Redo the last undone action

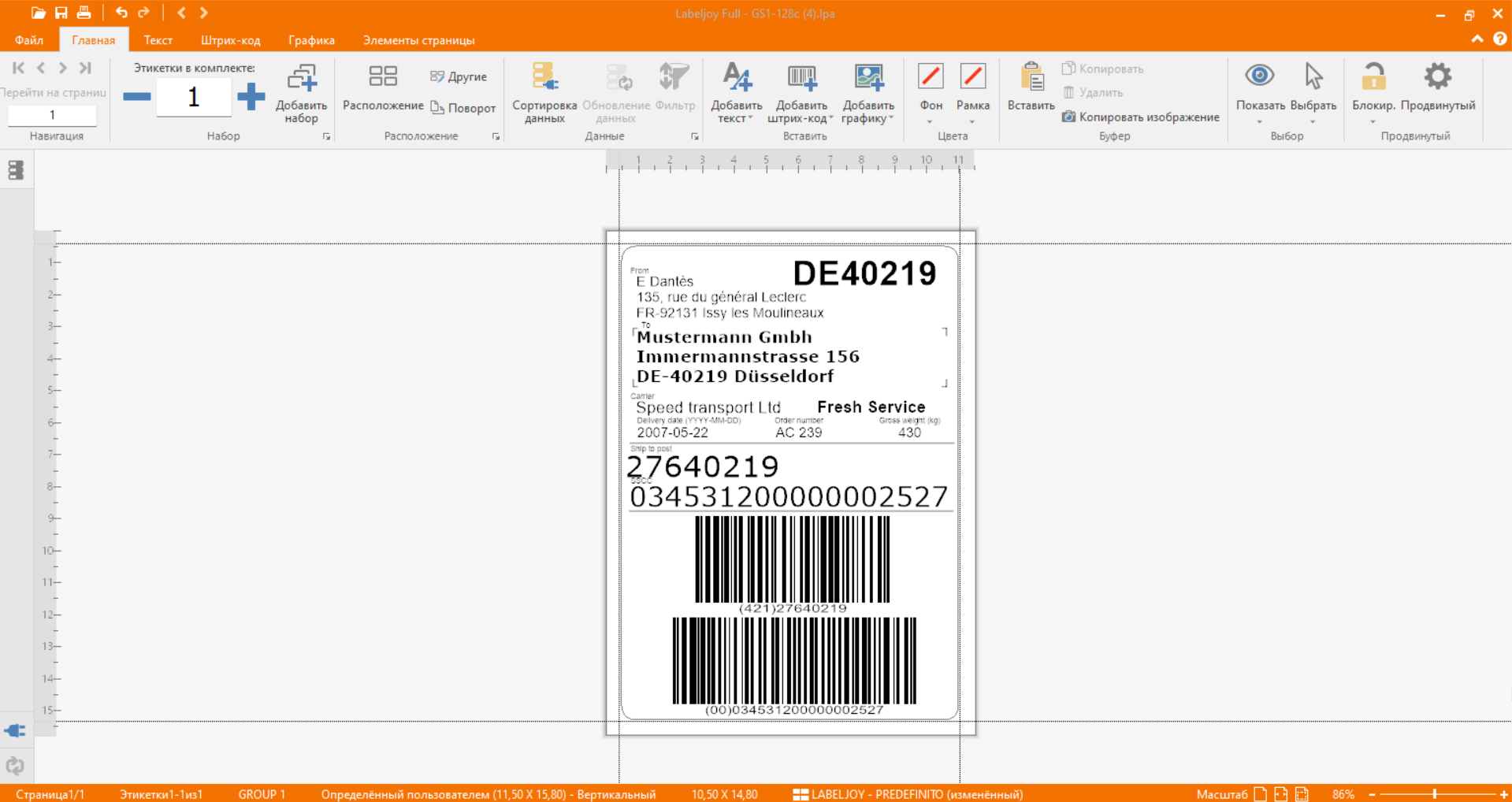coord(143,13)
